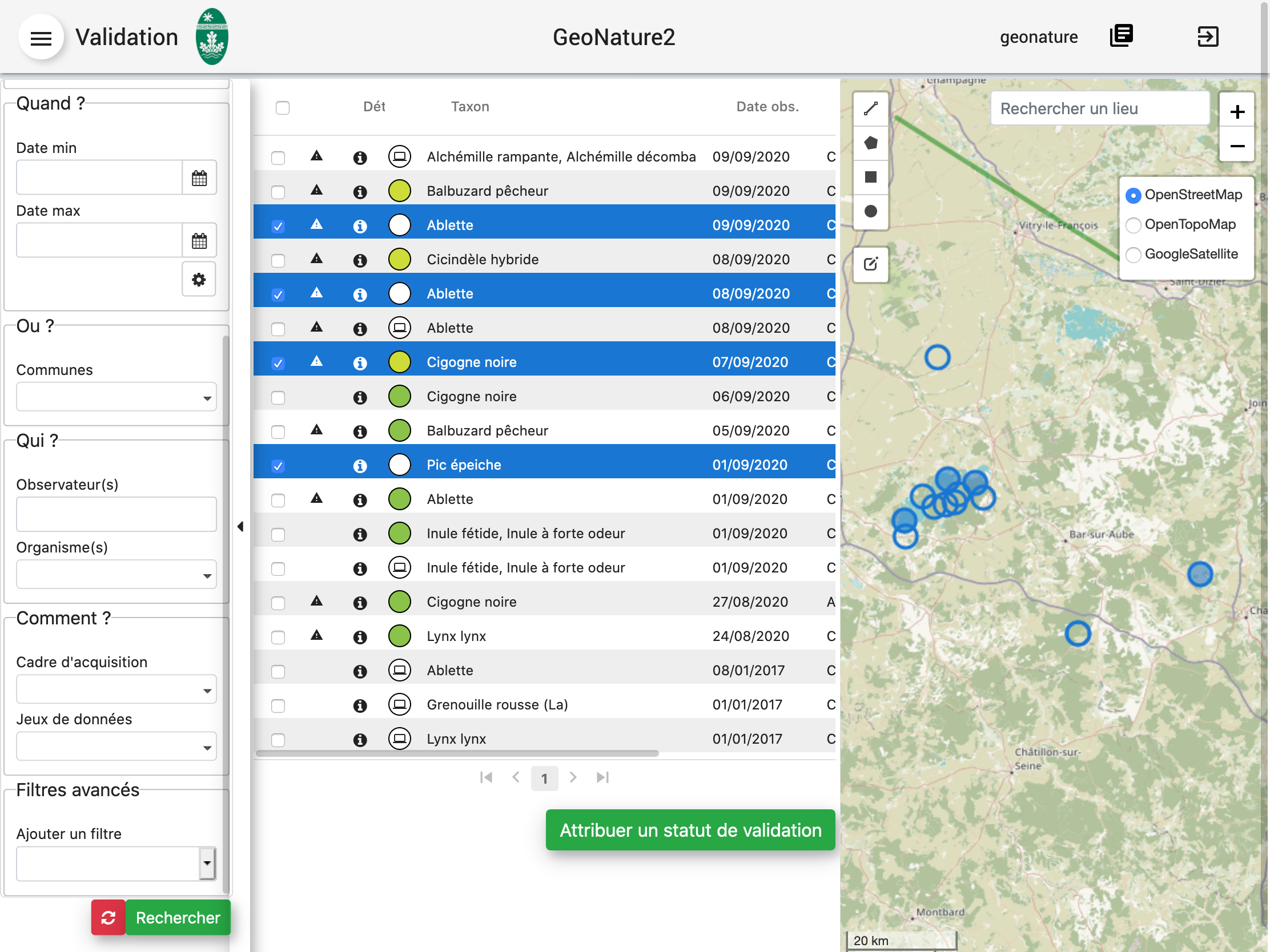Open the Date min calendar picker
Viewport: 1270px width, 952px height.
[199, 178]
